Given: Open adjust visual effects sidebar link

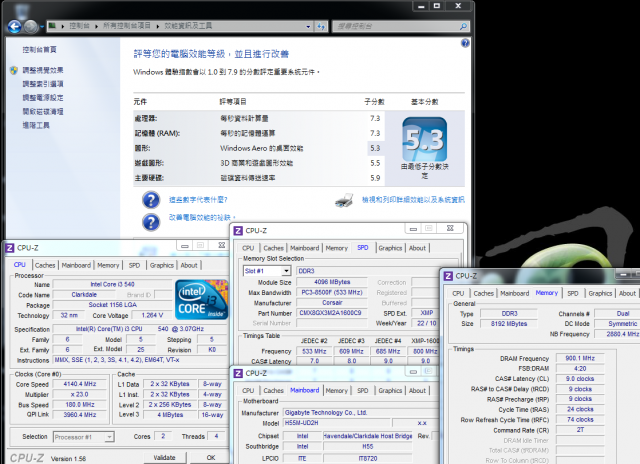Looking at the screenshot, I should 43,70.
